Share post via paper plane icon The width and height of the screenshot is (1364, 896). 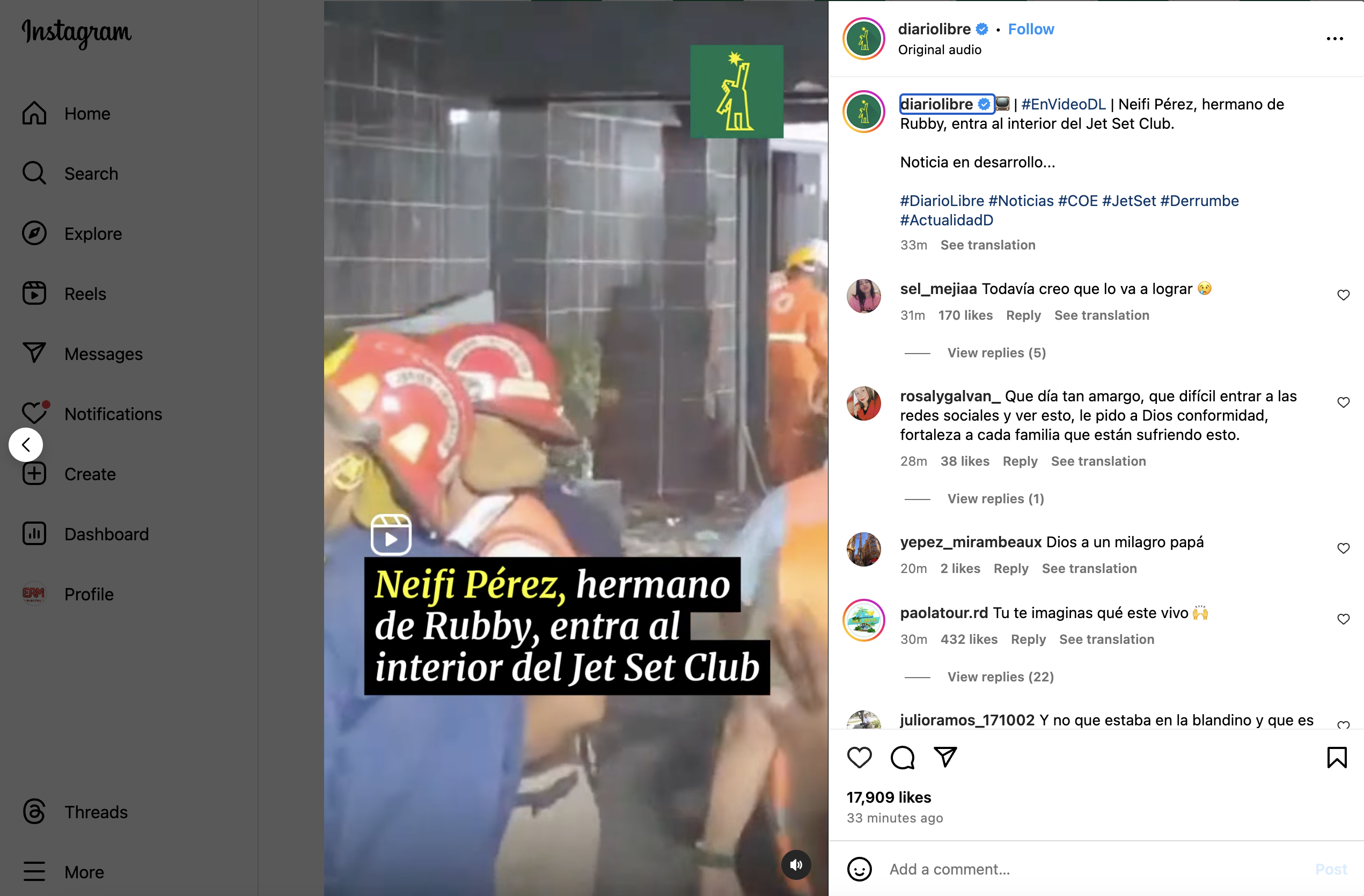(x=945, y=757)
